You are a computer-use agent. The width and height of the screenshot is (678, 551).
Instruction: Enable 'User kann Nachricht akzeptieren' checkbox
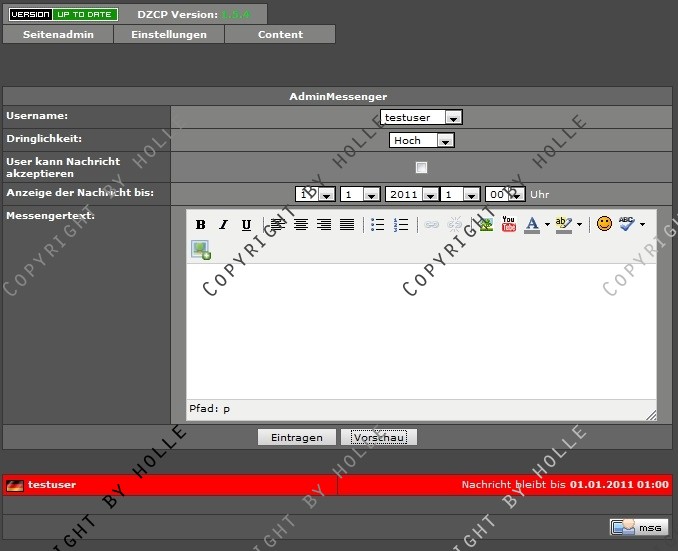coord(421,167)
